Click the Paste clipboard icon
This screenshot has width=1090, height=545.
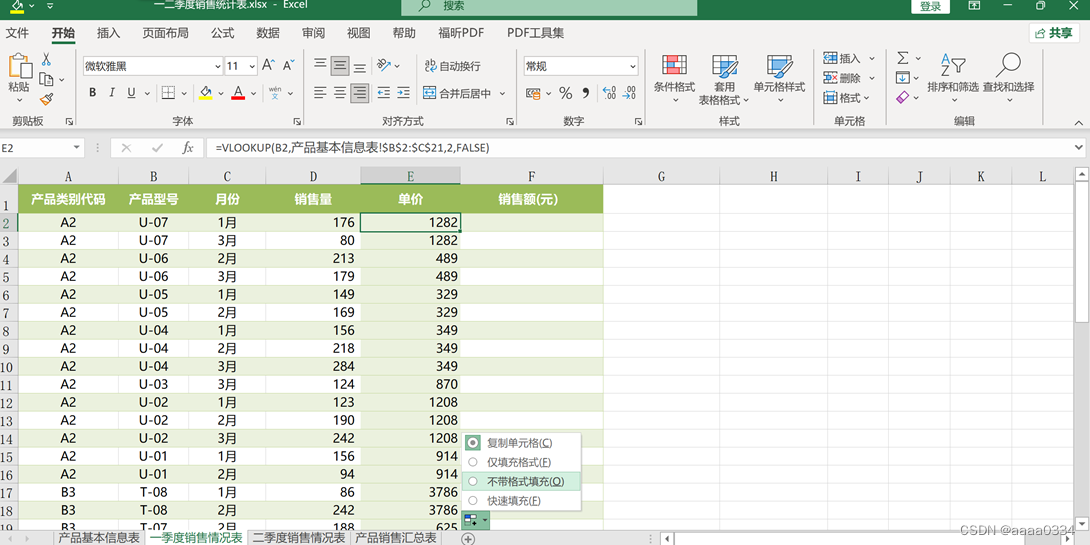tap(19, 66)
